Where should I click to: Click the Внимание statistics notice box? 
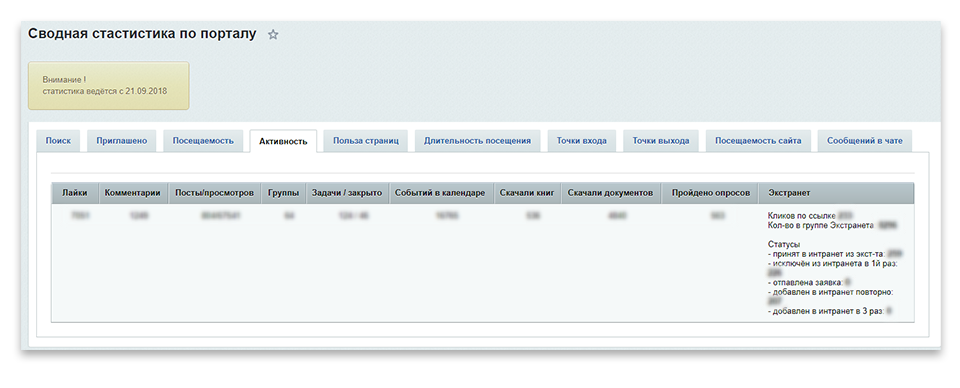[108, 86]
